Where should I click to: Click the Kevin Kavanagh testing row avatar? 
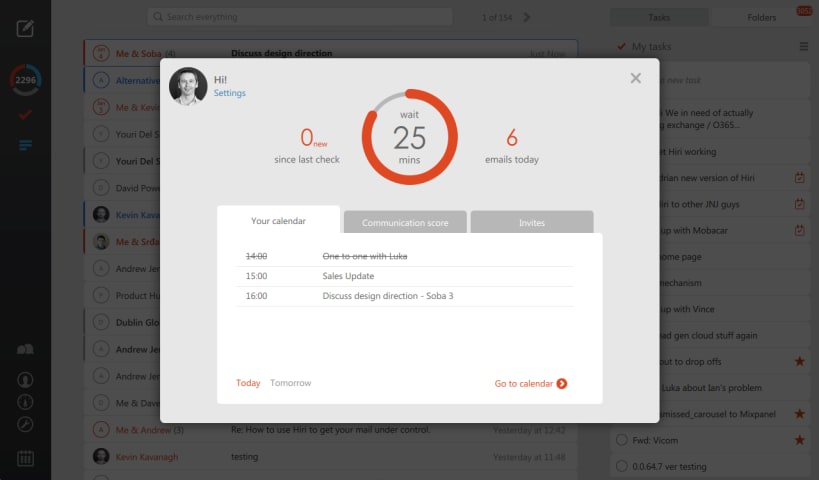click(x=101, y=456)
